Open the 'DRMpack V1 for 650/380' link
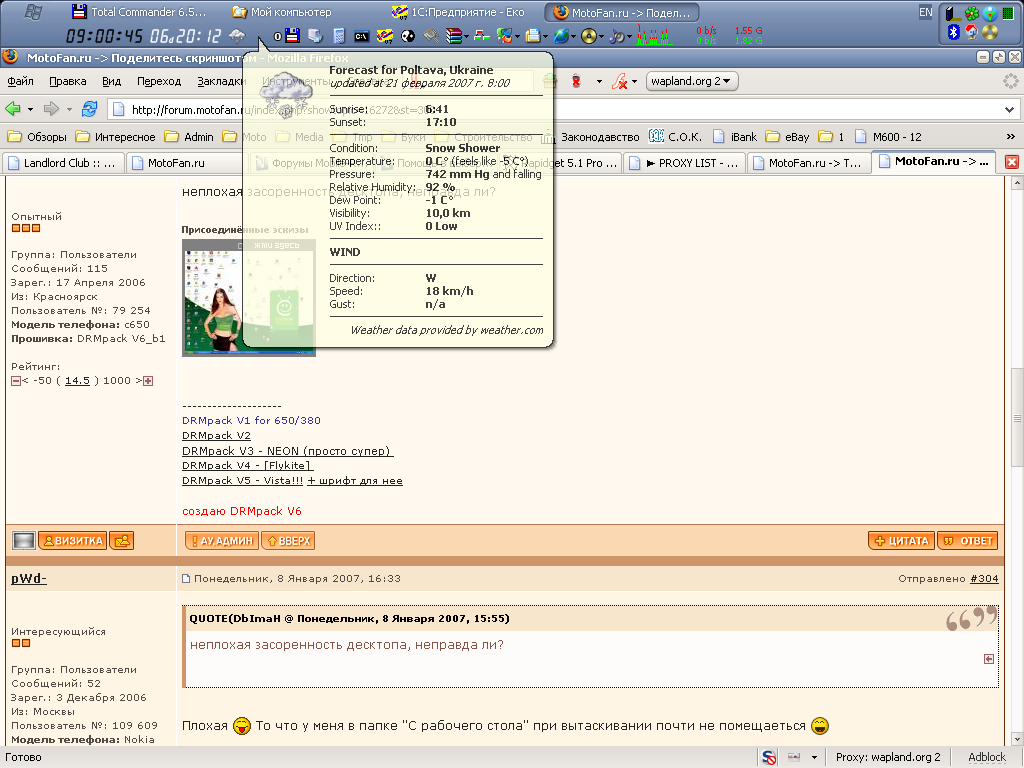The height and width of the screenshot is (768, 1024). tap(251, 421)
